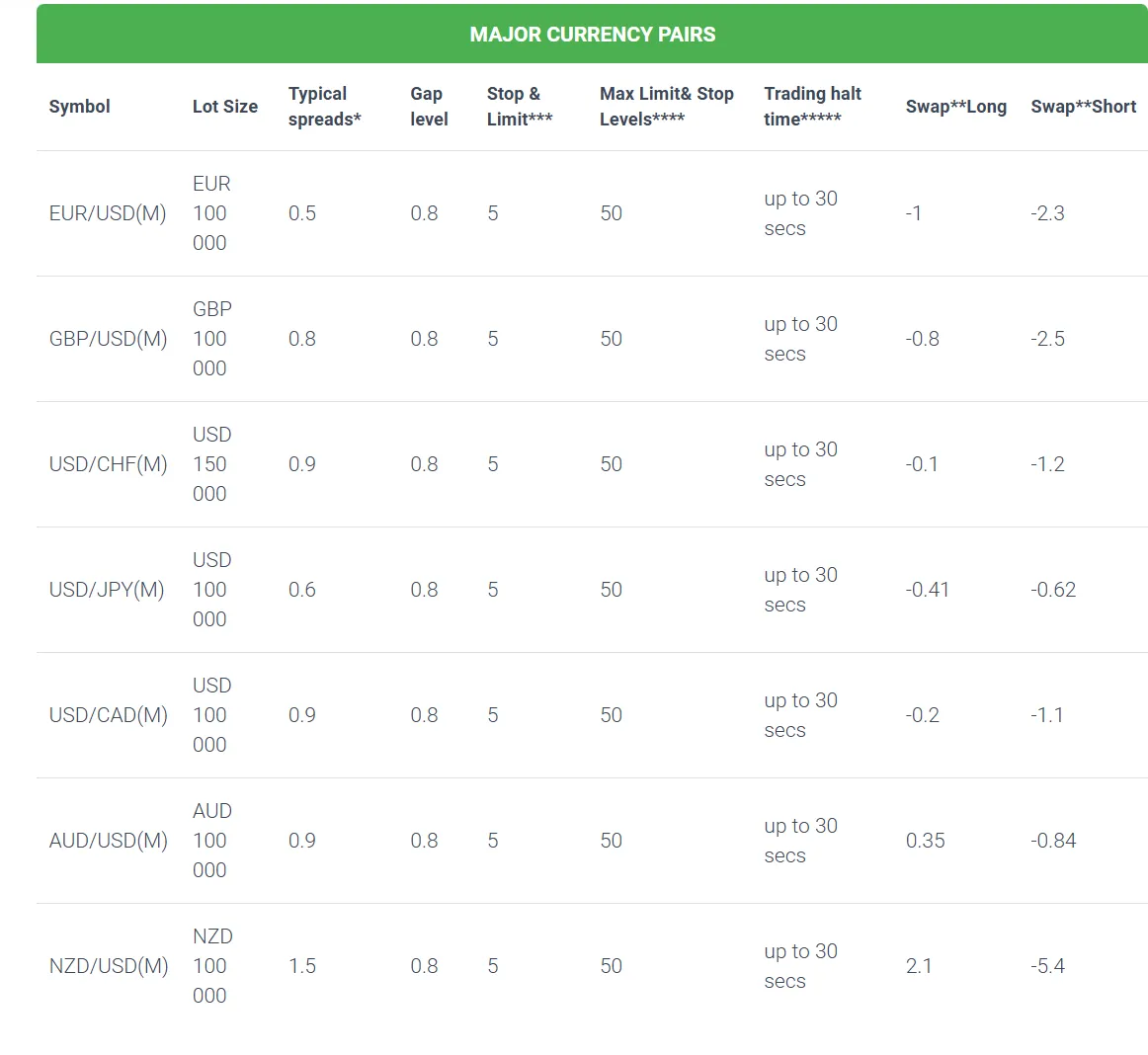Click the NZD/USD(M) symbol

tap(109, 966)
